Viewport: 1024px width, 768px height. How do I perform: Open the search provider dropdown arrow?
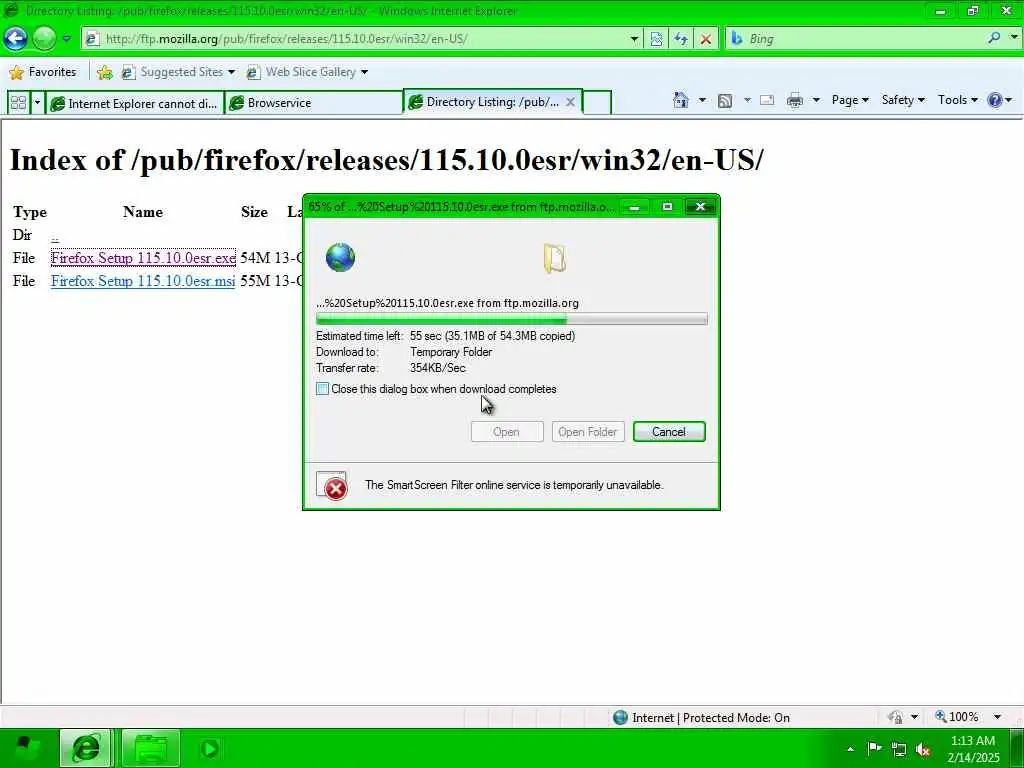1014,38
